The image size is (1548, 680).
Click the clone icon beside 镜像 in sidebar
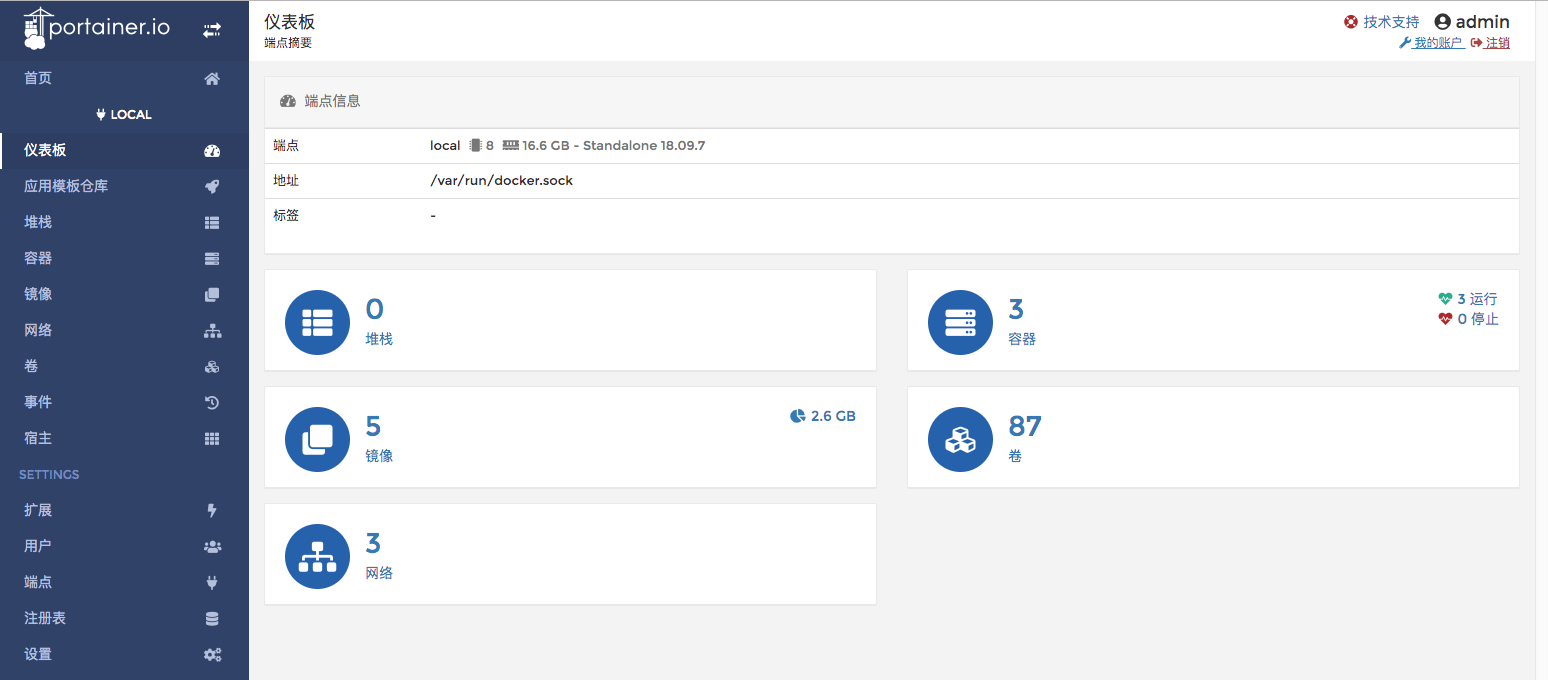pos(211,295)
